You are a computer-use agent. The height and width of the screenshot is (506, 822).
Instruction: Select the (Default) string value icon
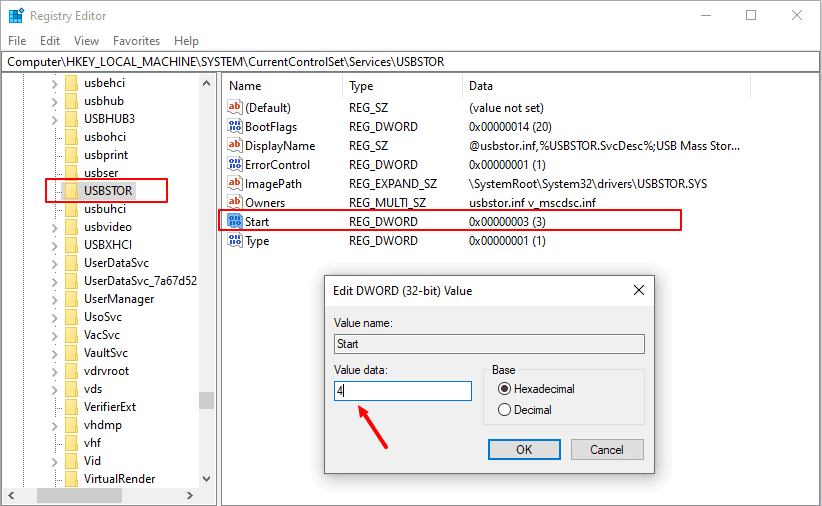point(234,107)
